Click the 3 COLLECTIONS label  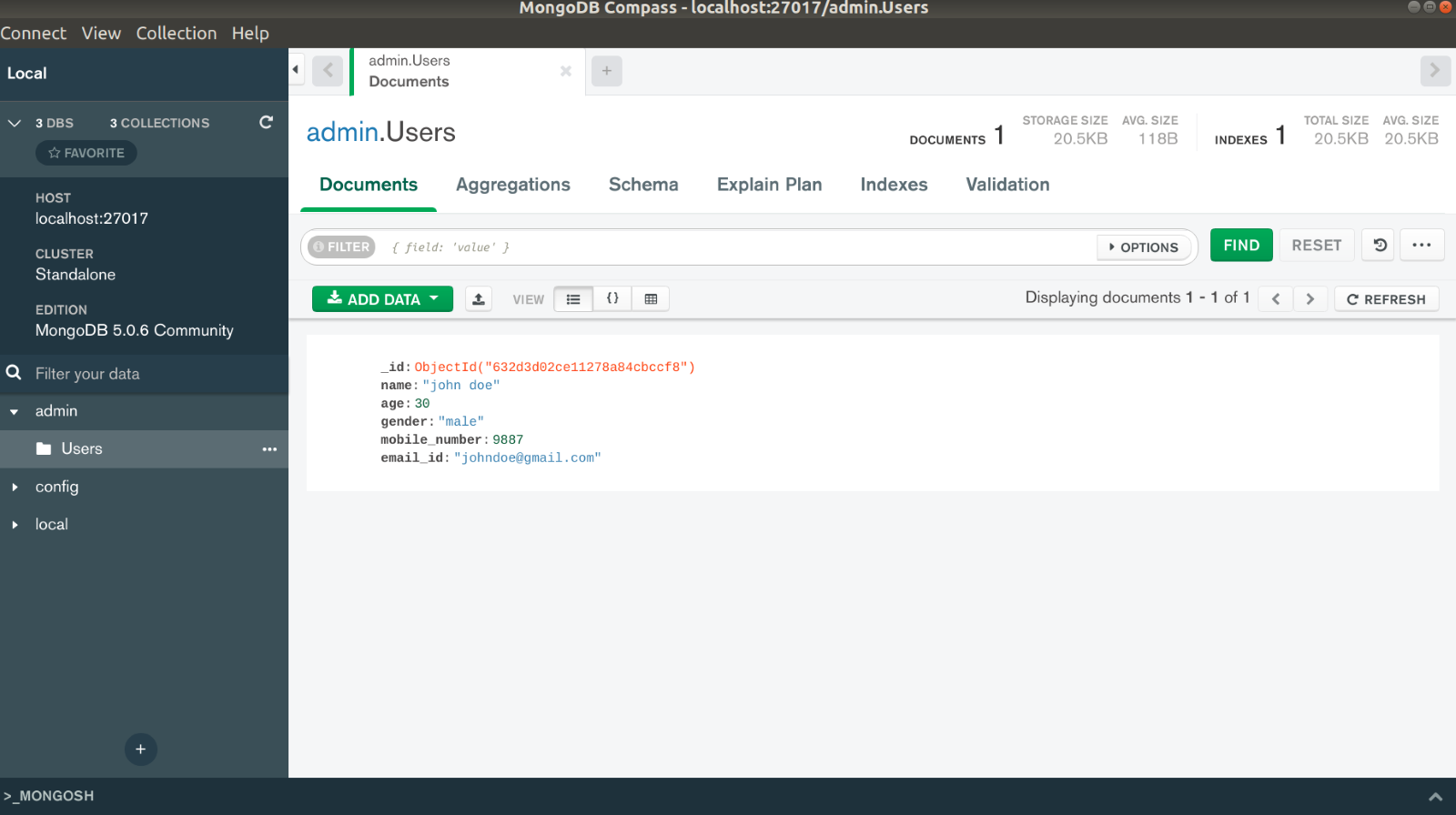coord(159,123)
